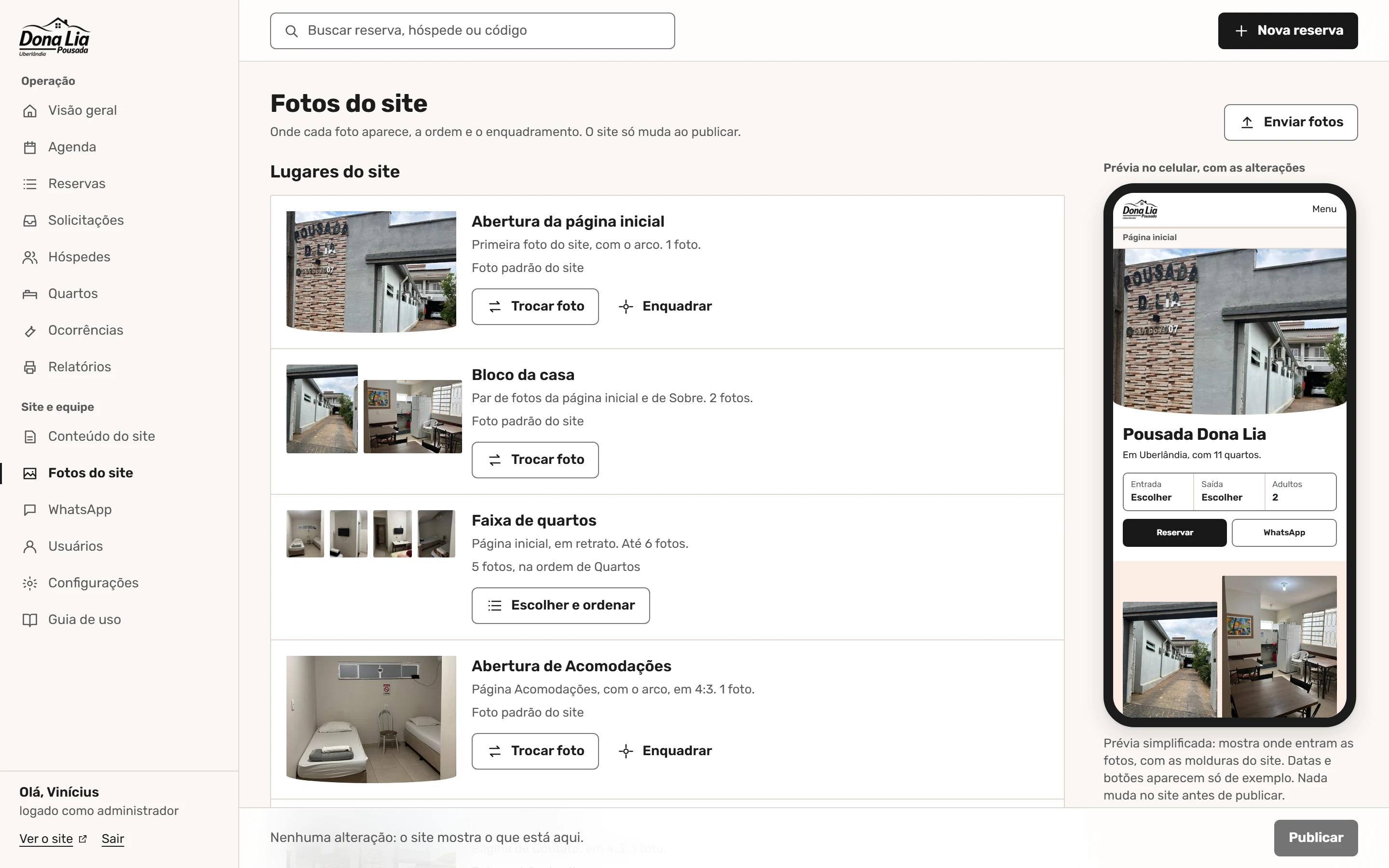The width and height of the screenshot is (1389, 868).
Task: Click the Abertura da página inicial photo thumbnail
Action: (x=371, y=272)
